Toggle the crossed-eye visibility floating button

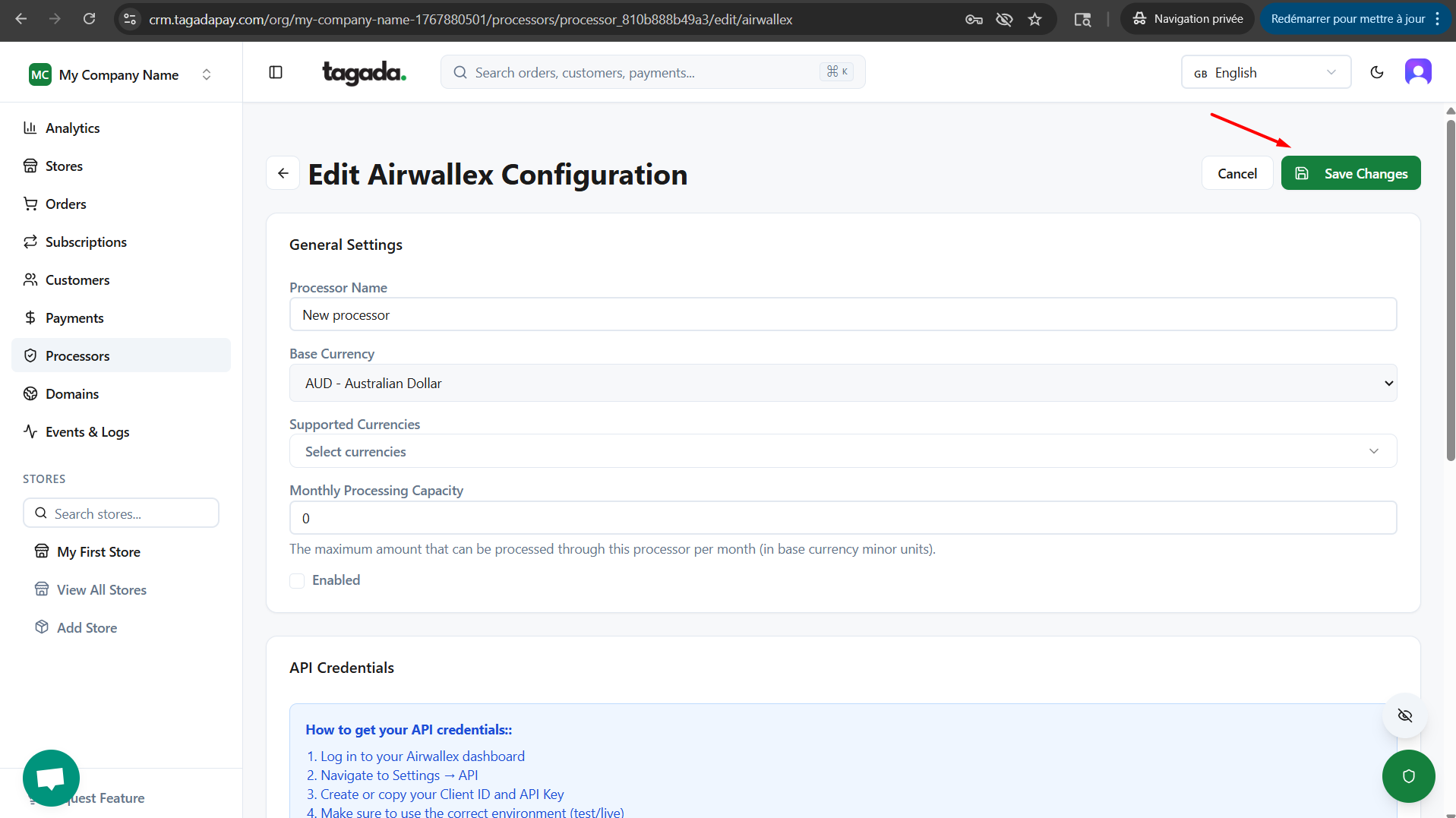[x=1404, y=715]
